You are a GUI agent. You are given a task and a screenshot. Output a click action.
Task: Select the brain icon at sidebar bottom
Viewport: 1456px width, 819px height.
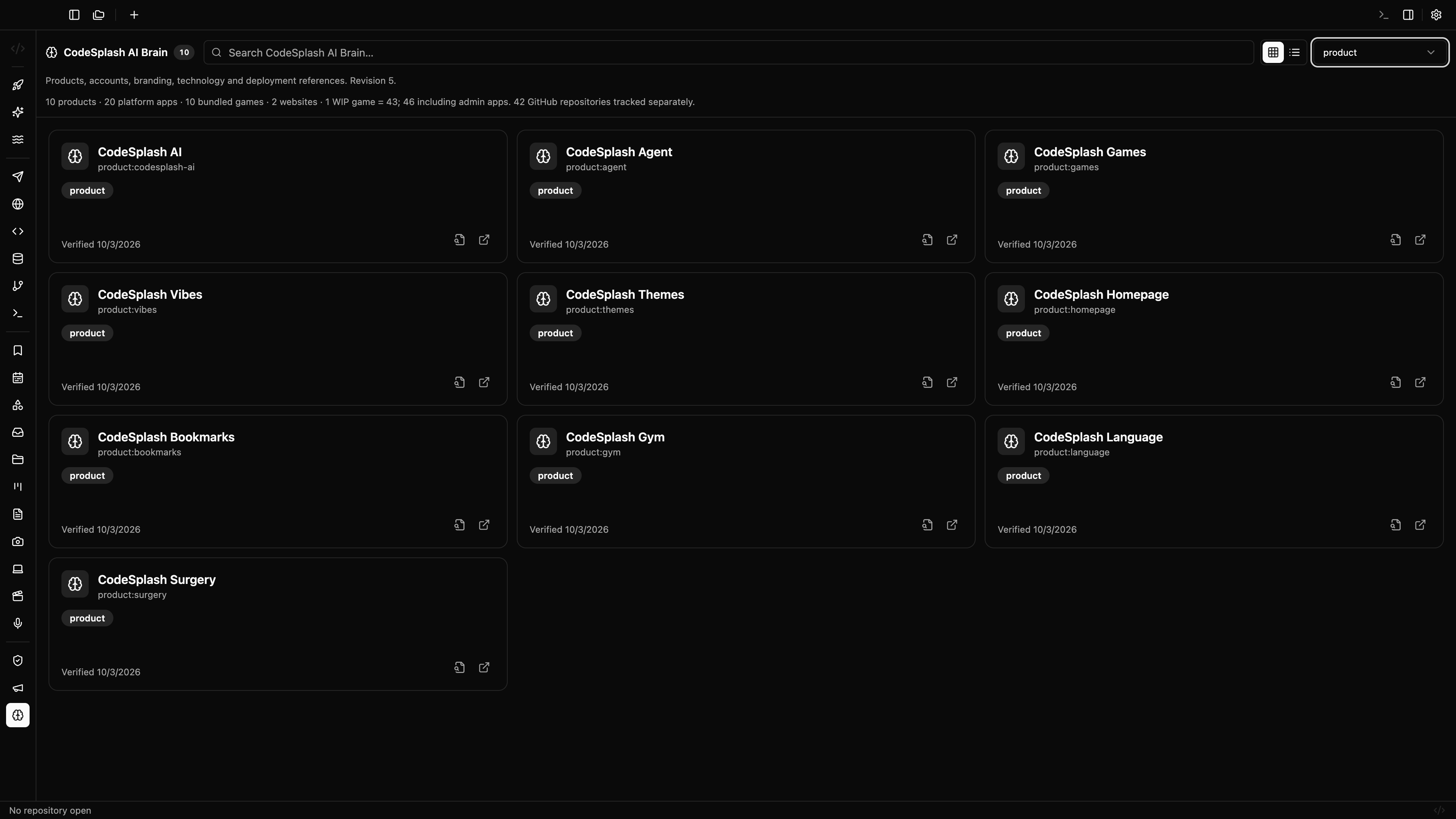pos(17,715)
